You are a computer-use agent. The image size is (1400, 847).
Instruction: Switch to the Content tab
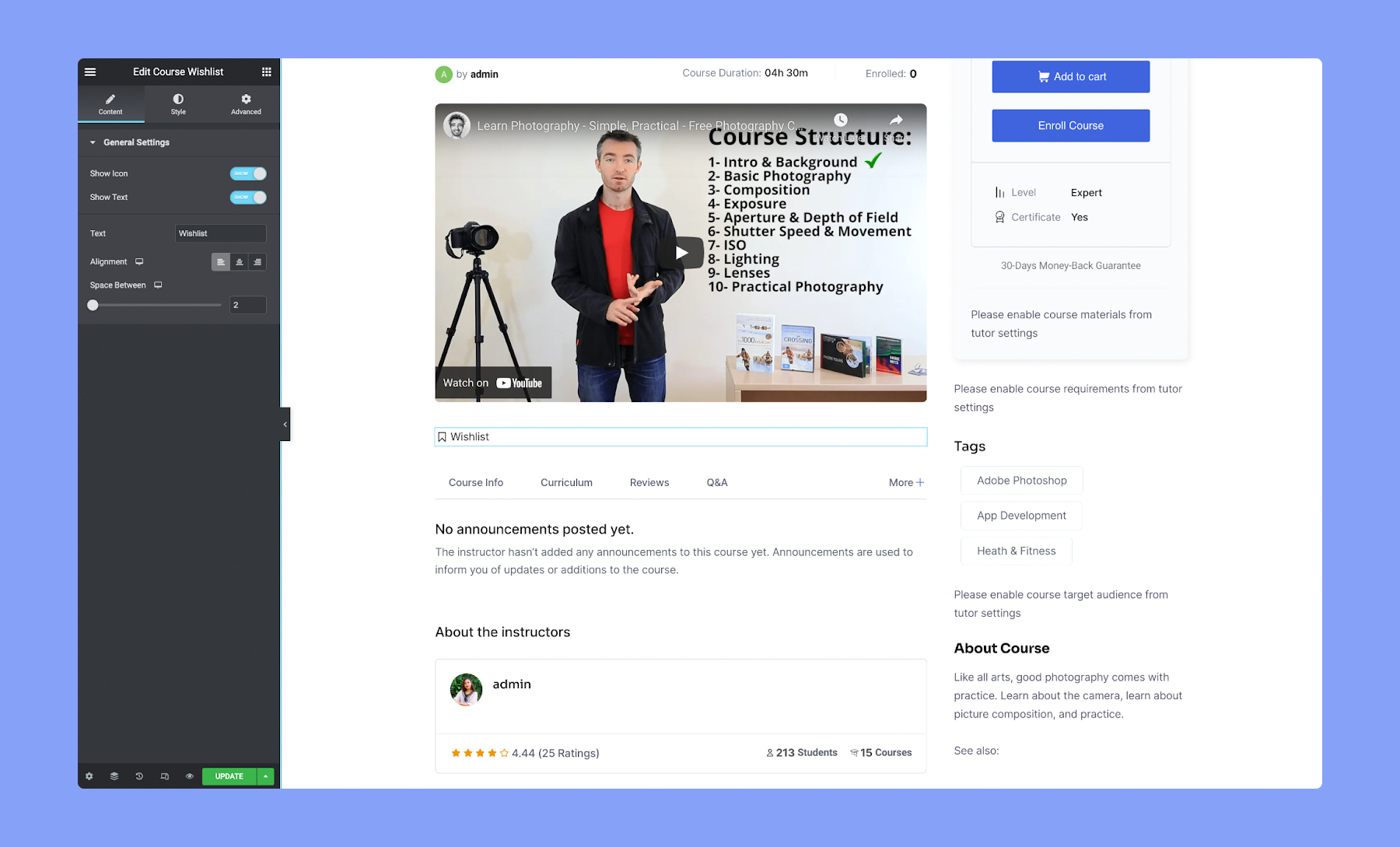110,104
